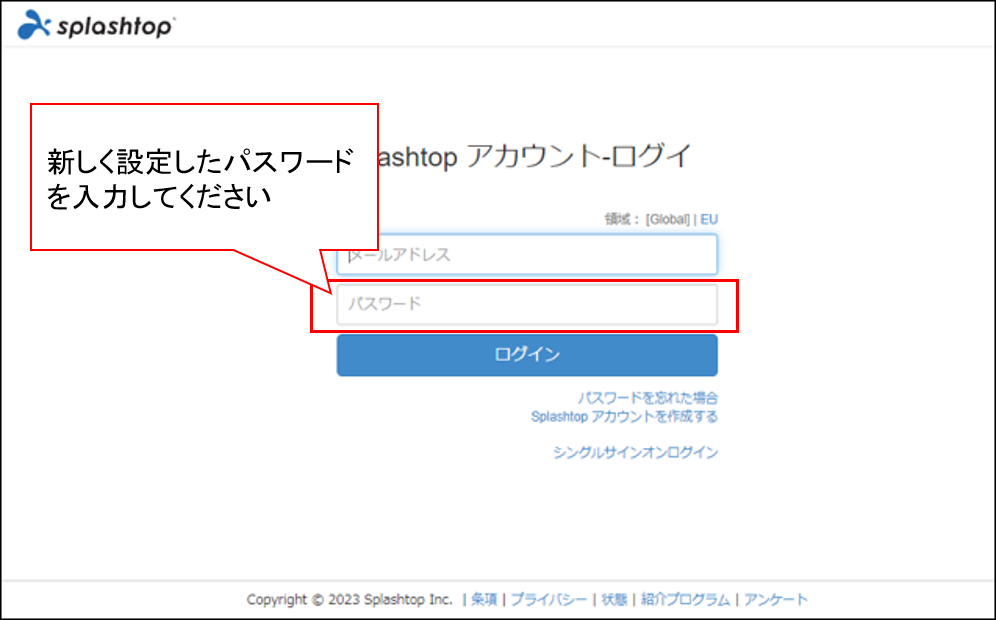Click the 領域 label text
Image resolution: width=996 pixels, height=620 pixels.
617,219
